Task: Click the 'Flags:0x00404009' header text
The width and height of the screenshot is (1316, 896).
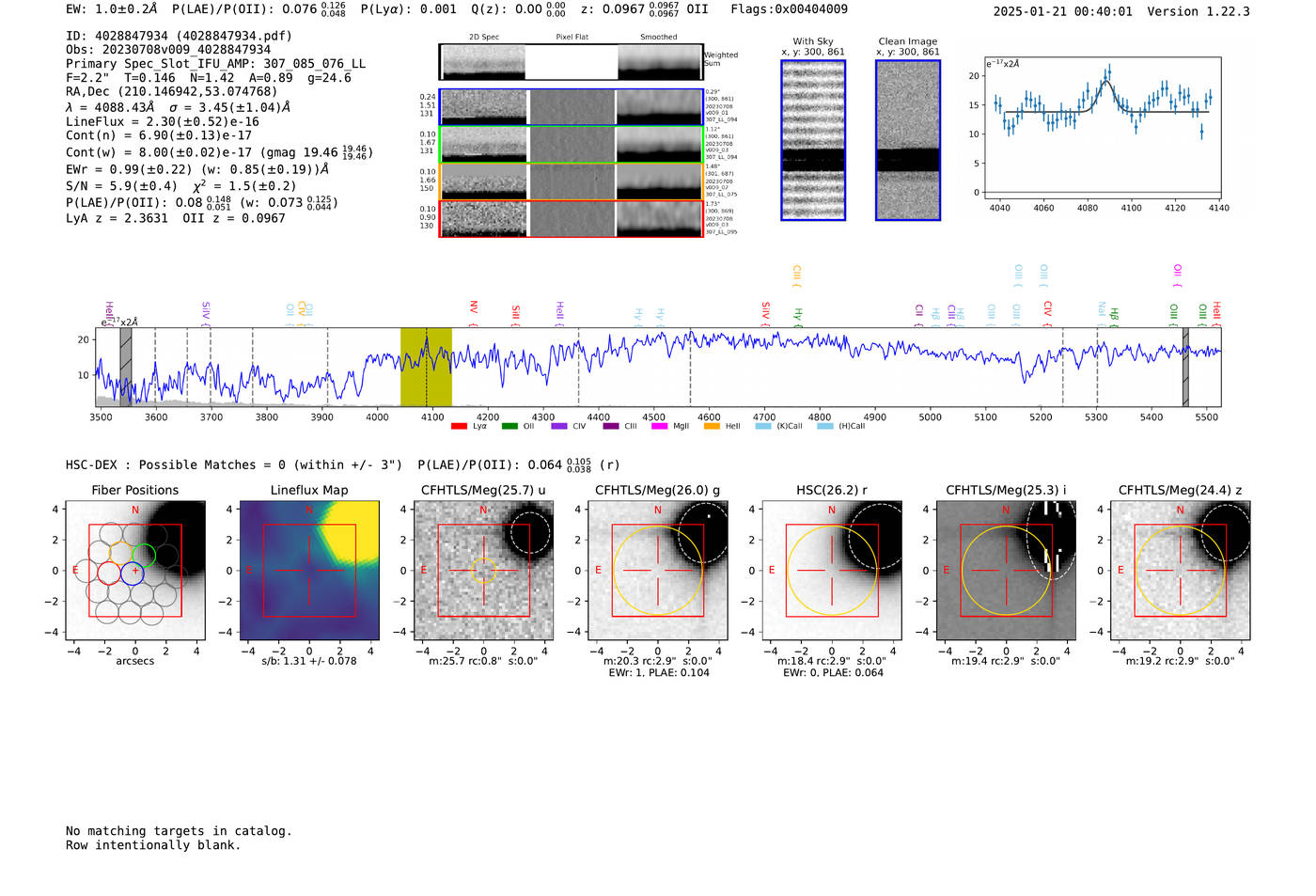Action: (x=789, y=9)
